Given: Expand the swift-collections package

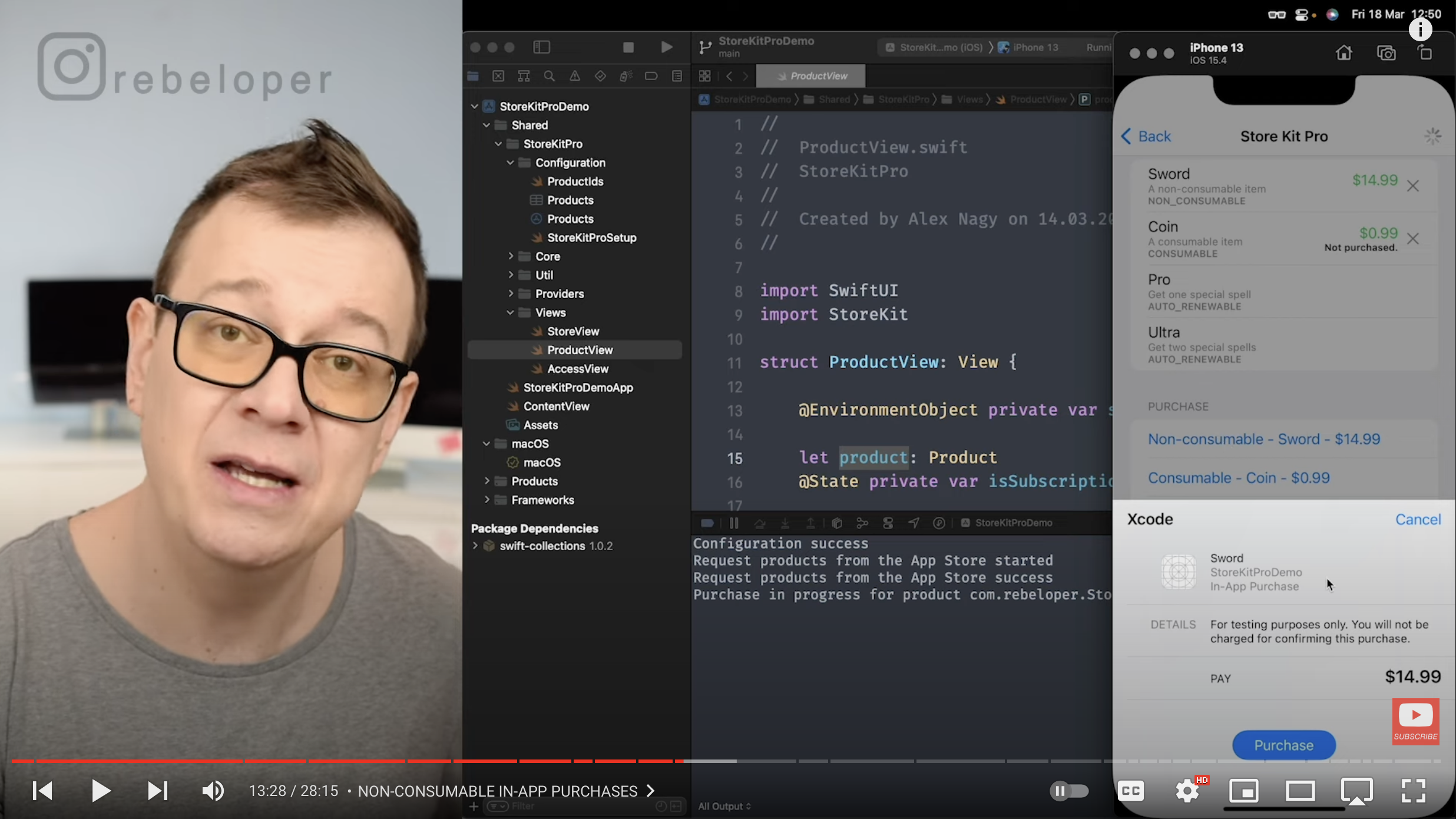Looking at the screenshot, I should pyautogui.click(x=475, y=546).
